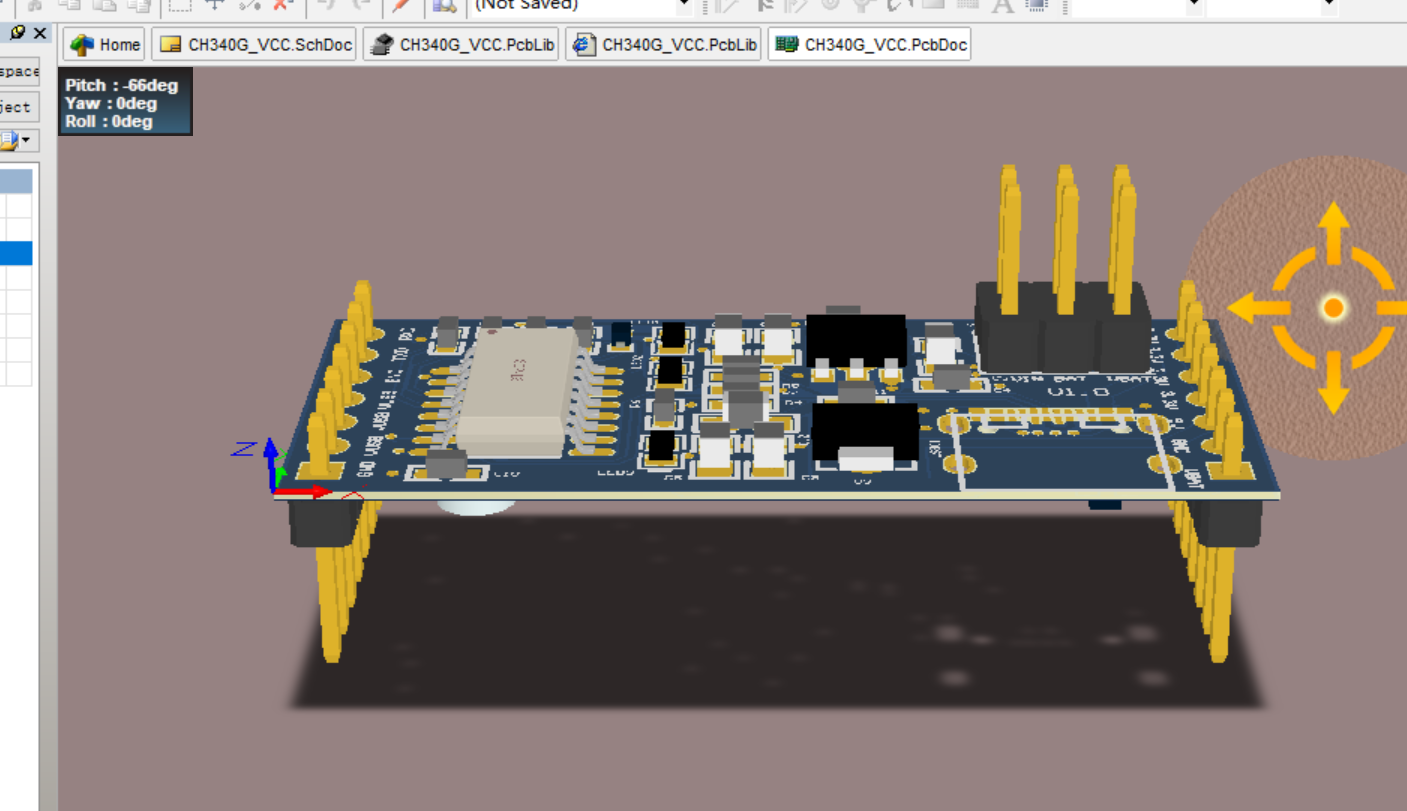The height and width of the screenshot is (811, 1407).
Task: Open the CH340G_VCC.PcbLib tab with chip icon
Action: click(x=460, y=45)
